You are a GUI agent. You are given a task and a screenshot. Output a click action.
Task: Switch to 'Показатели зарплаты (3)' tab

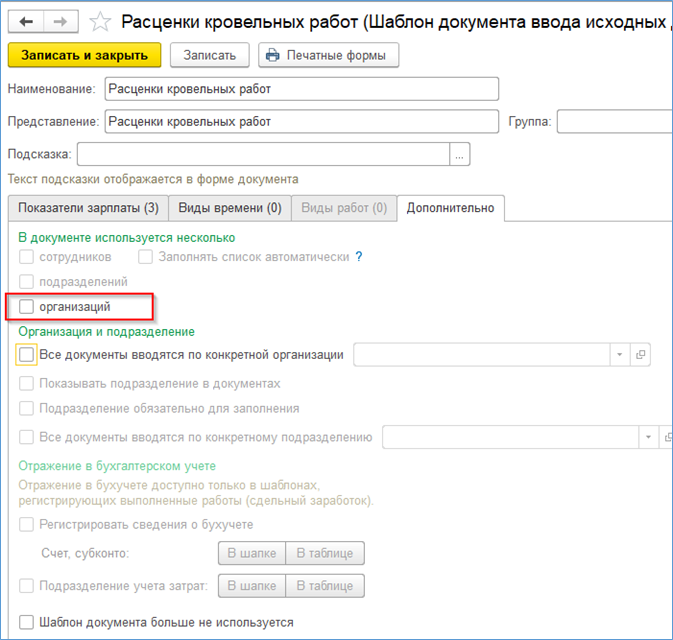point(87,208)
